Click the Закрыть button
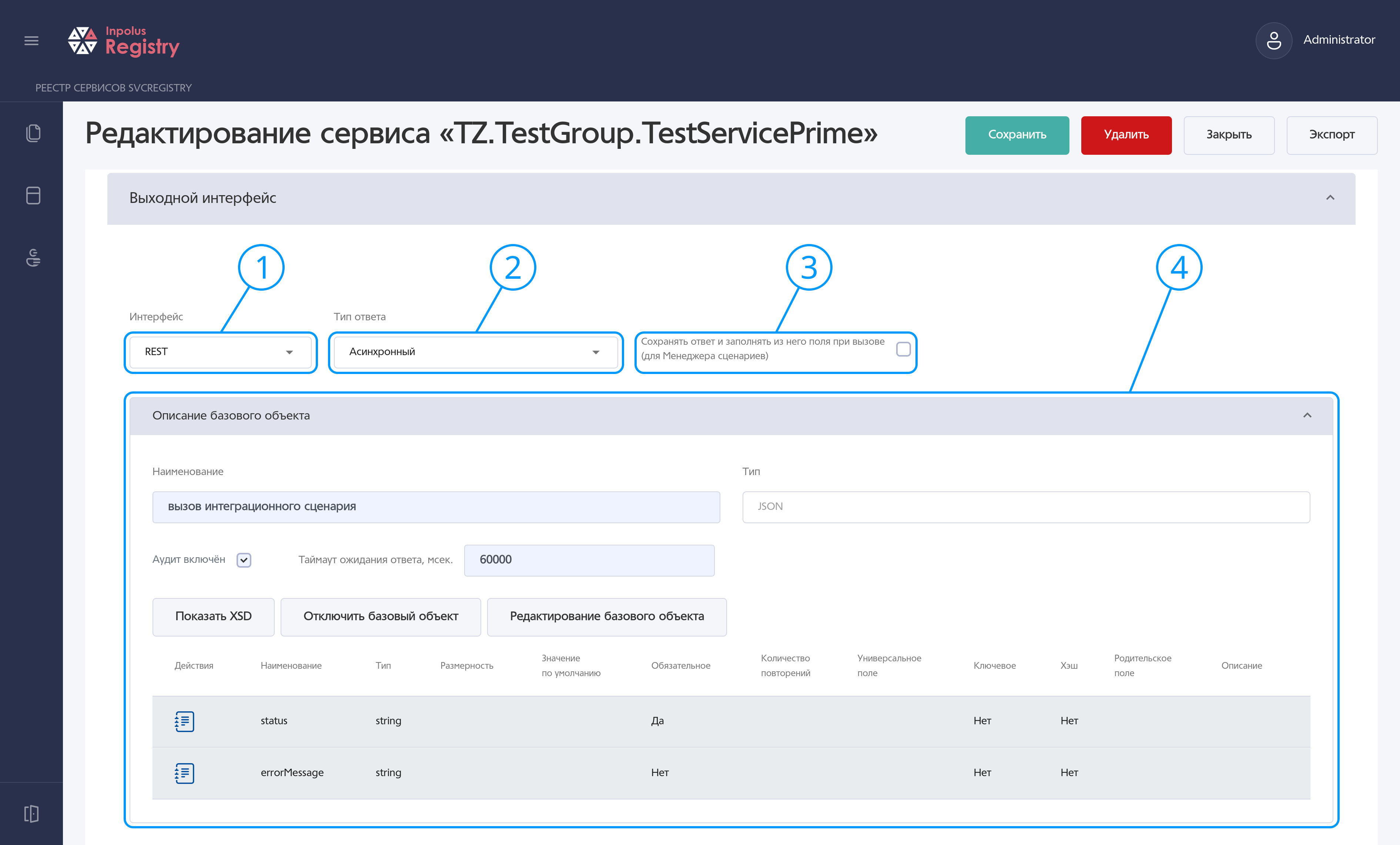Screen dimensions: 1400x845 (x=1229, y=135)
